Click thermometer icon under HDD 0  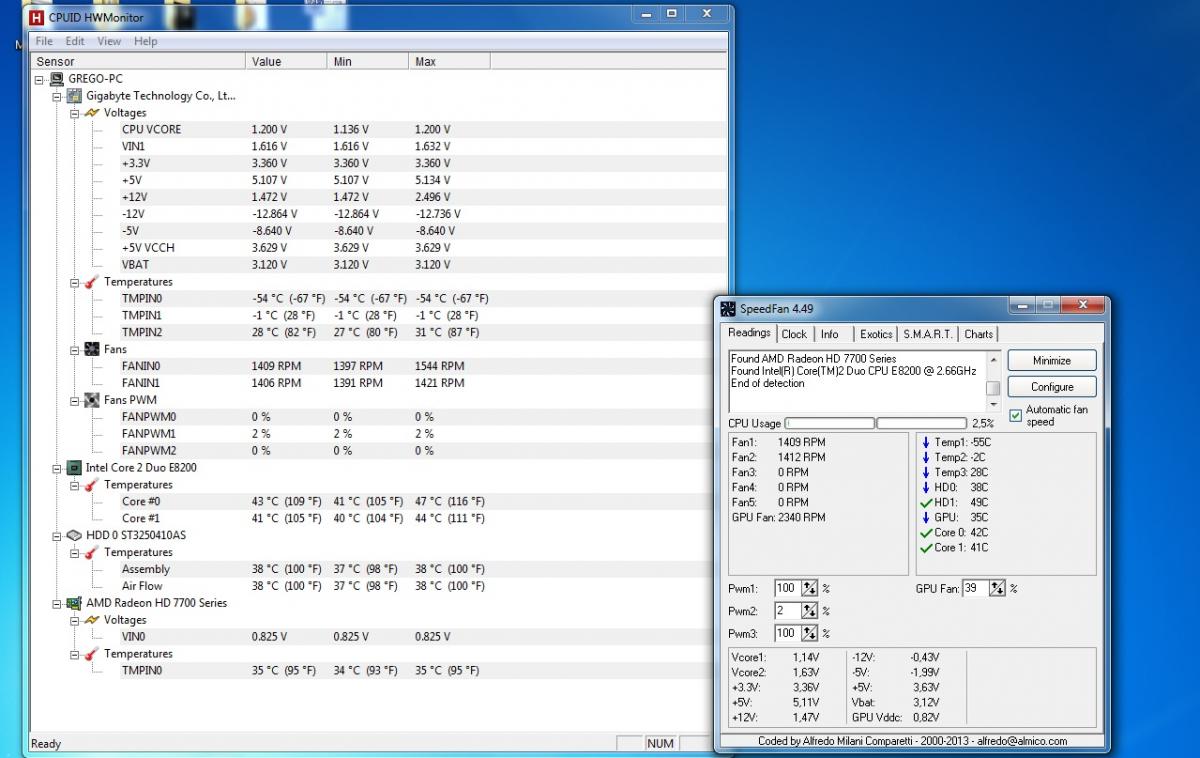pyautogui.click(x=91, y=552)
